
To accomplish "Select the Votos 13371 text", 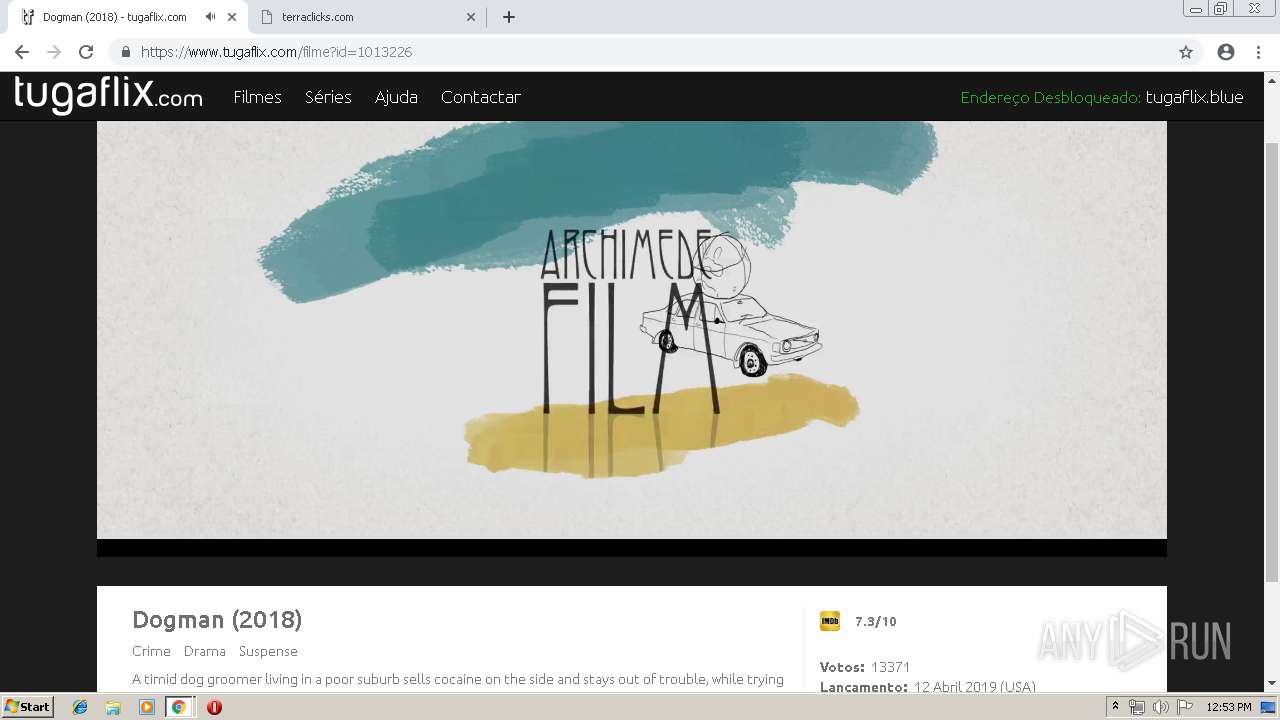I will click(865, 667).
